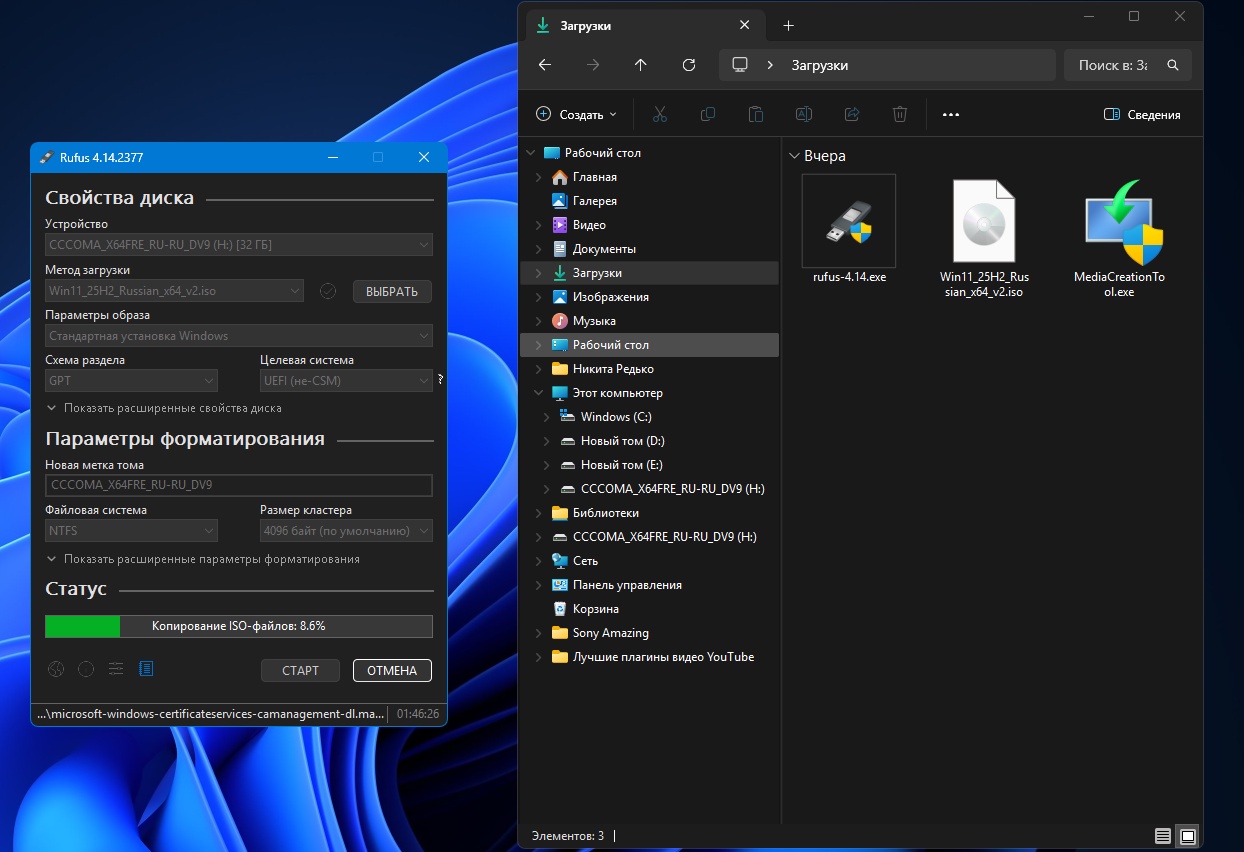Click the ОТМЕНА button in Rufus

[x=392, y=670]
